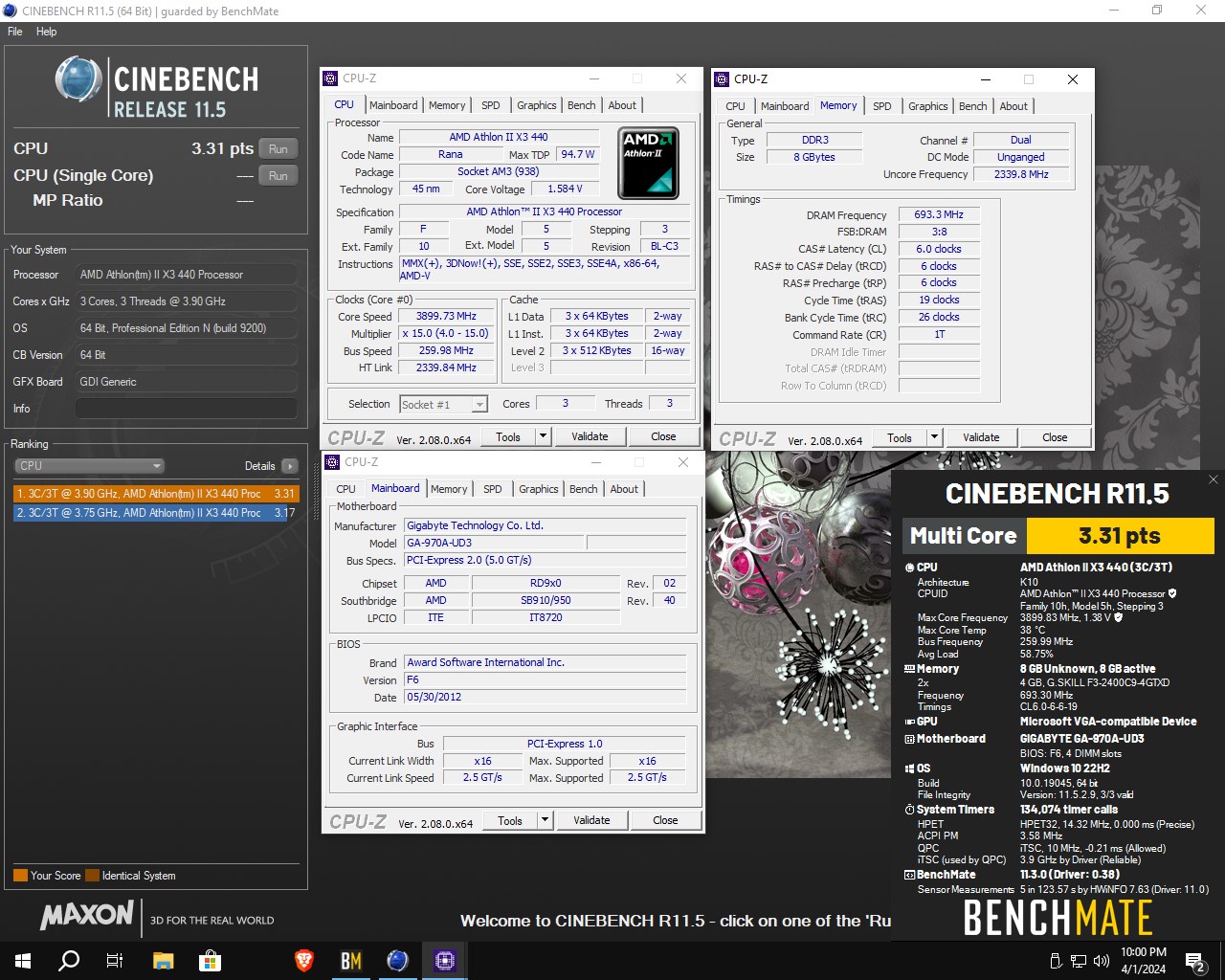The width and height of the screenshot is (1225, 980).
Task: Select CPU tab in Mainboard CPU-Z window
Action: point(345,489)
